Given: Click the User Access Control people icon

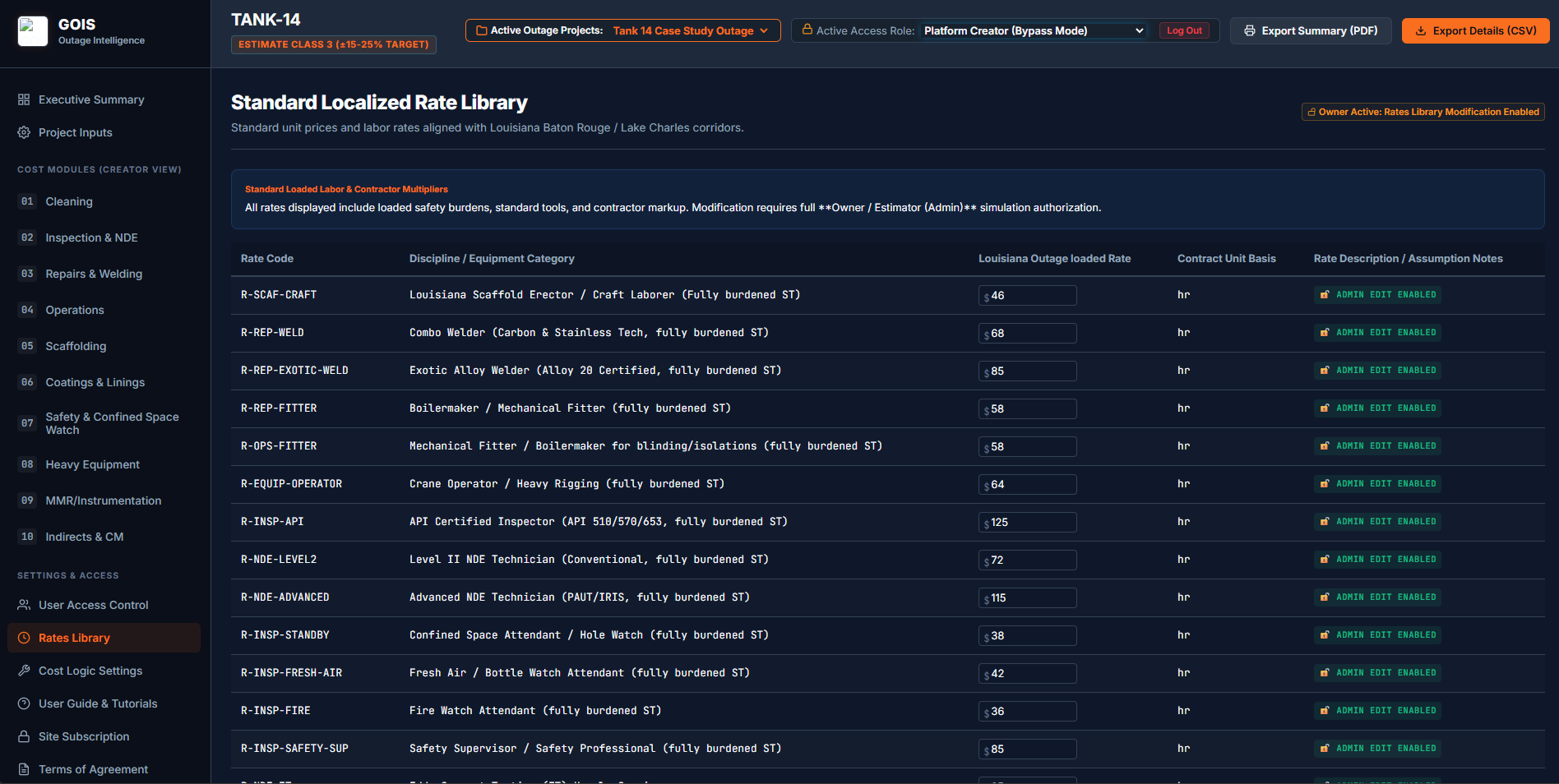Looking at the screenshot, I should [x=24, y=605].
